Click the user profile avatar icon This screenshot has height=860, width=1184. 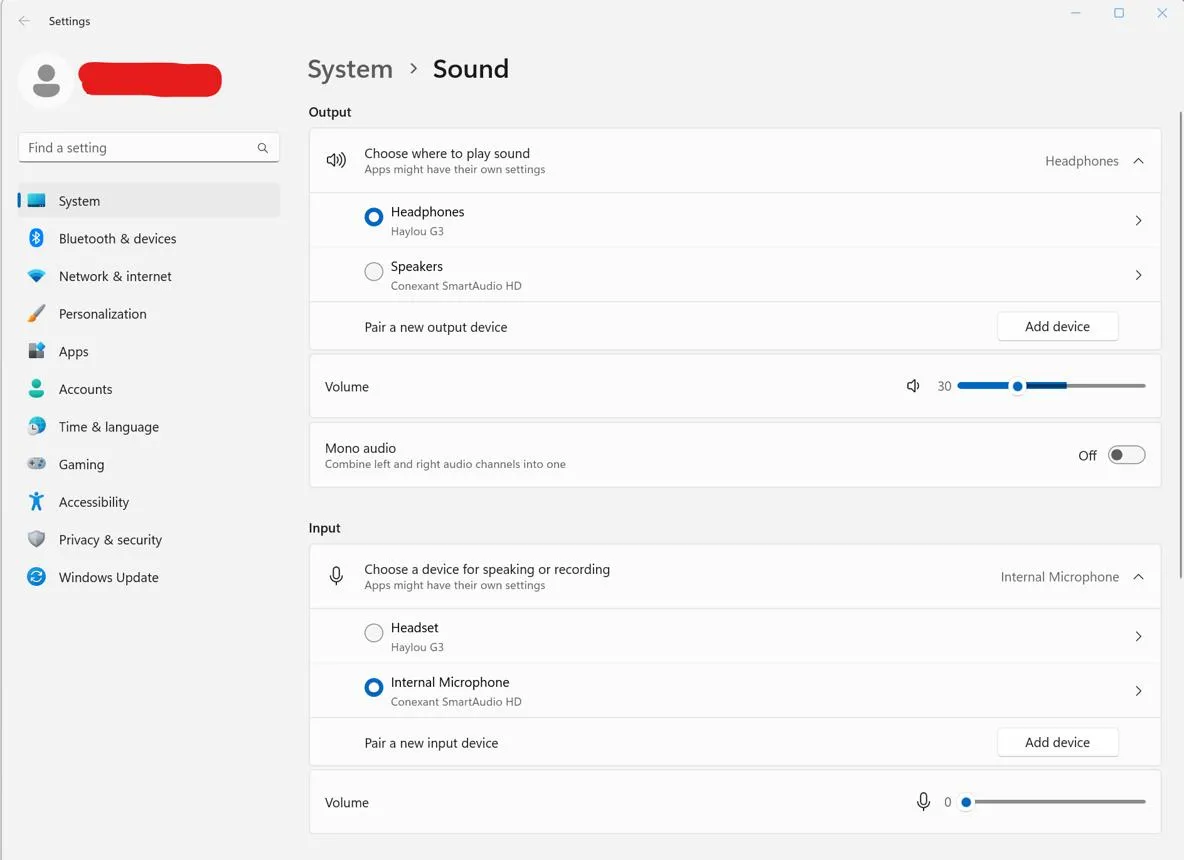(x=46, y=80)
